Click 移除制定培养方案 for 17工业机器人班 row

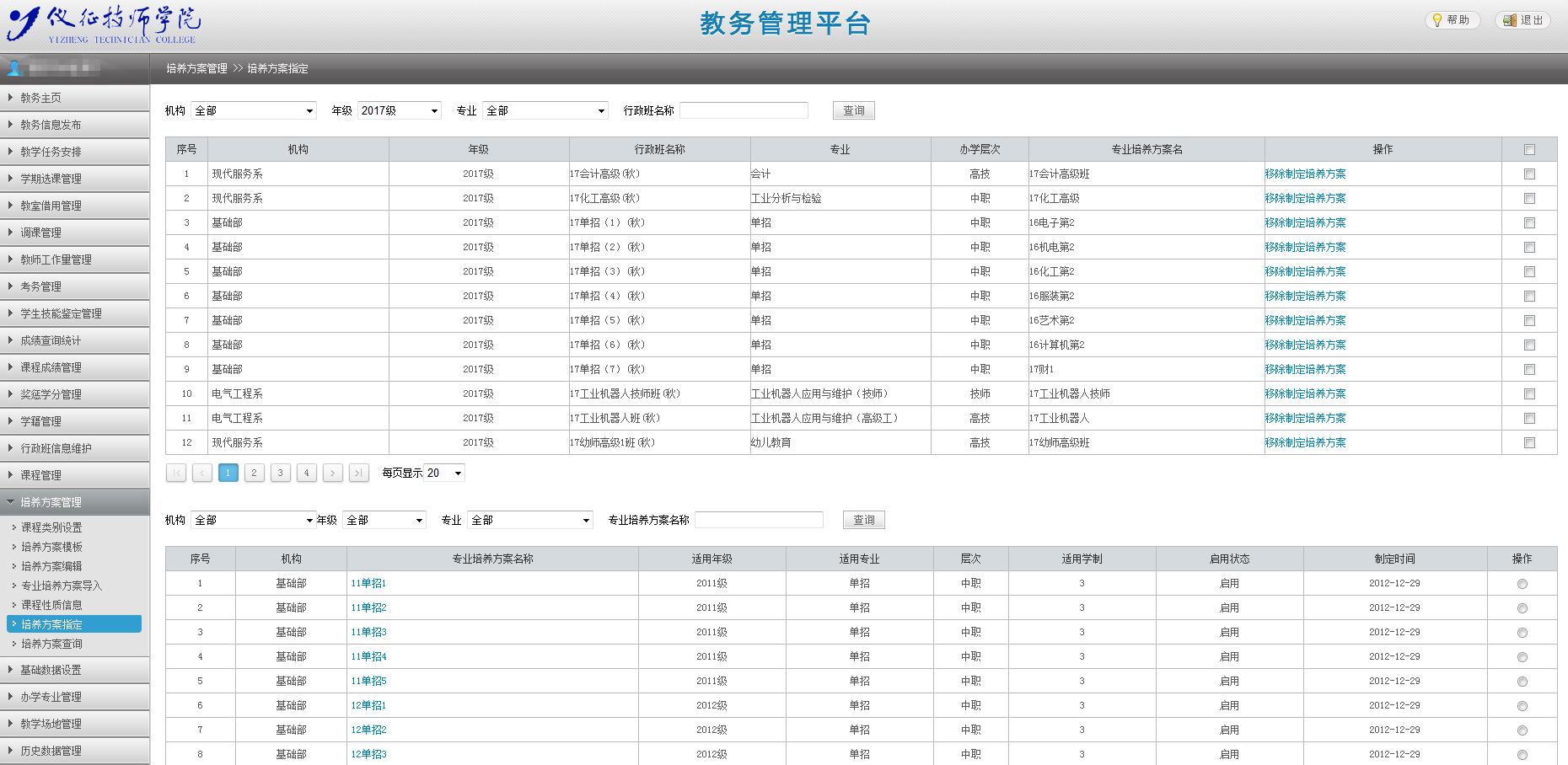pos(1305,418)
